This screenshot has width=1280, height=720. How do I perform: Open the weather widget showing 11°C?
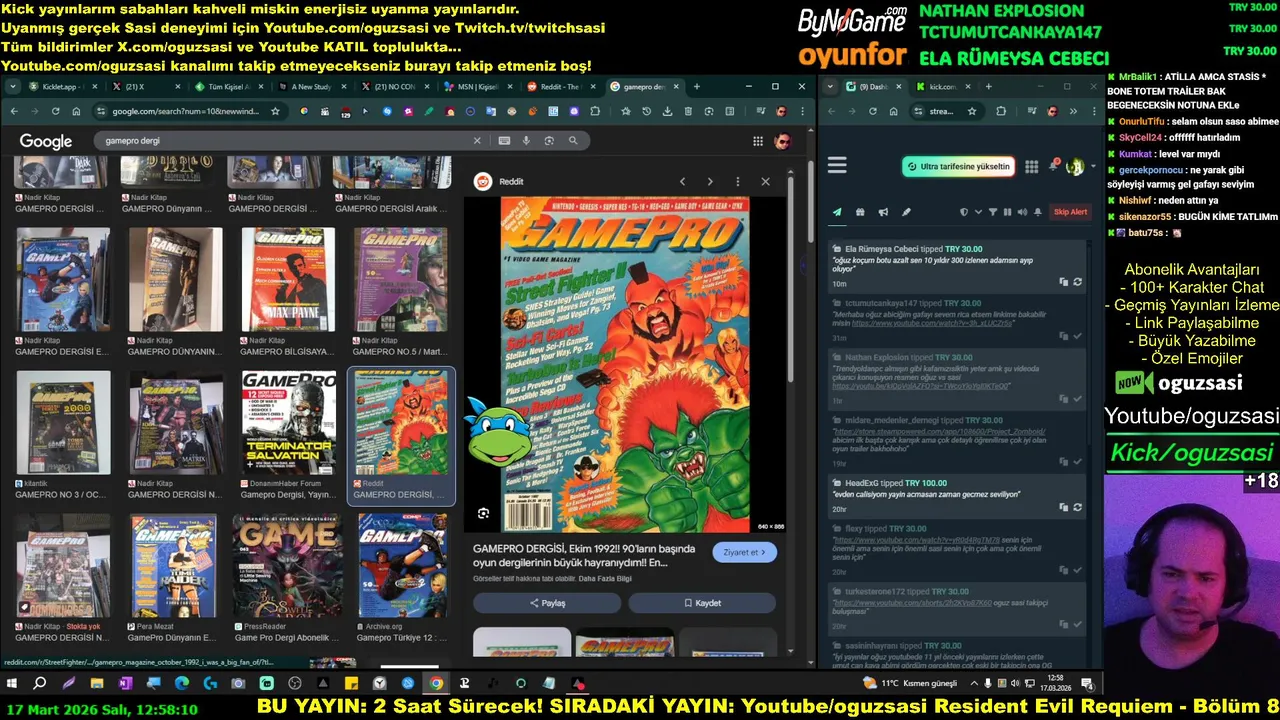[x=910, y=684]
